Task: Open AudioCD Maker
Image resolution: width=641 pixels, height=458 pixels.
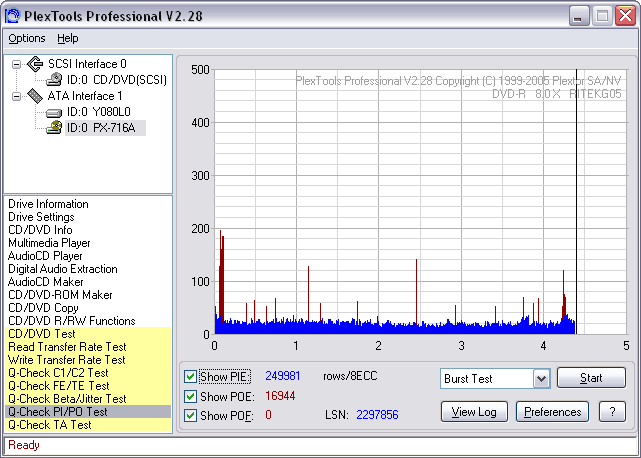Action: [x=45, y=282]
